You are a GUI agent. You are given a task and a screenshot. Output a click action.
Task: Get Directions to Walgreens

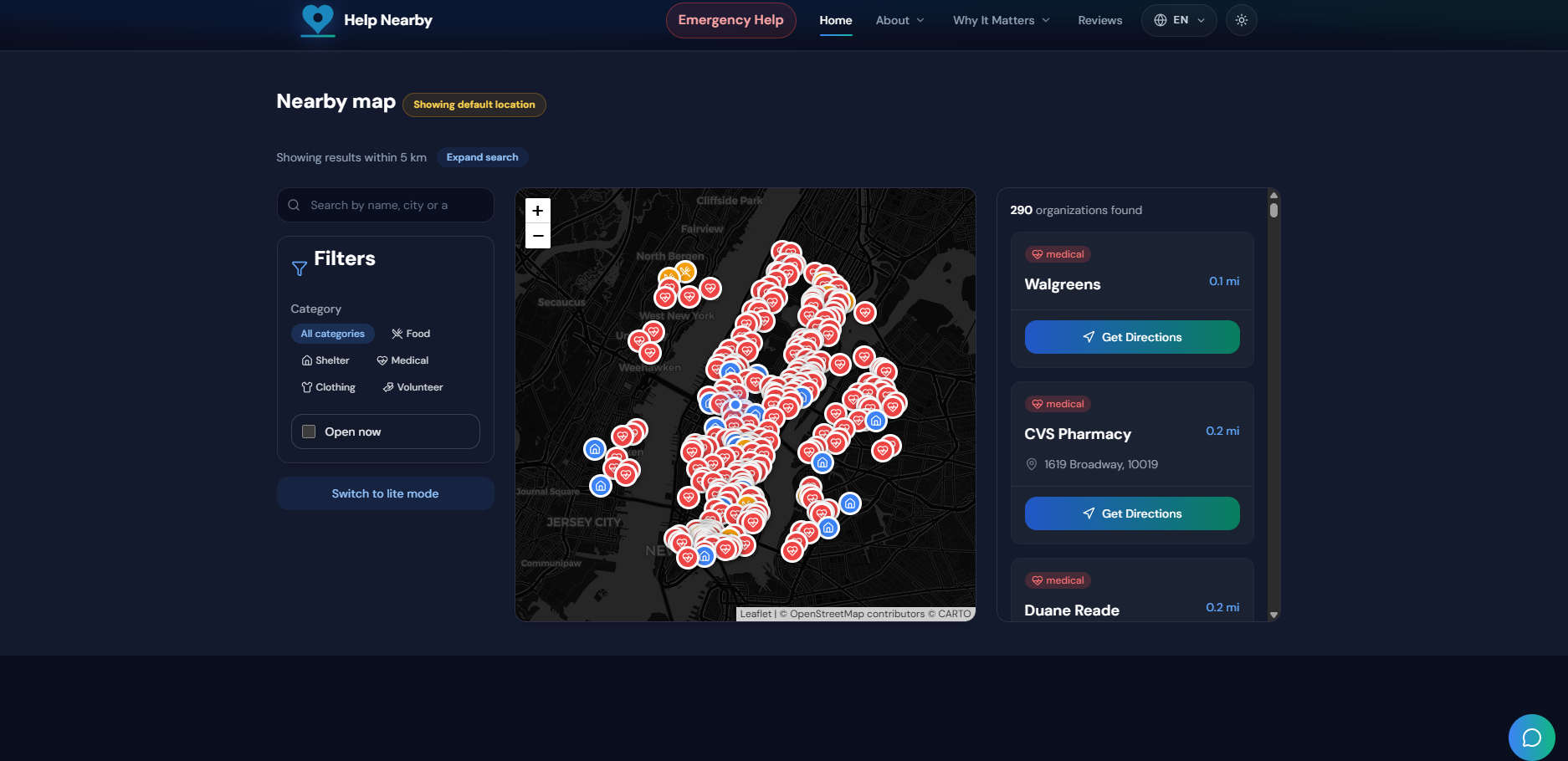[x=1132, y=337]
